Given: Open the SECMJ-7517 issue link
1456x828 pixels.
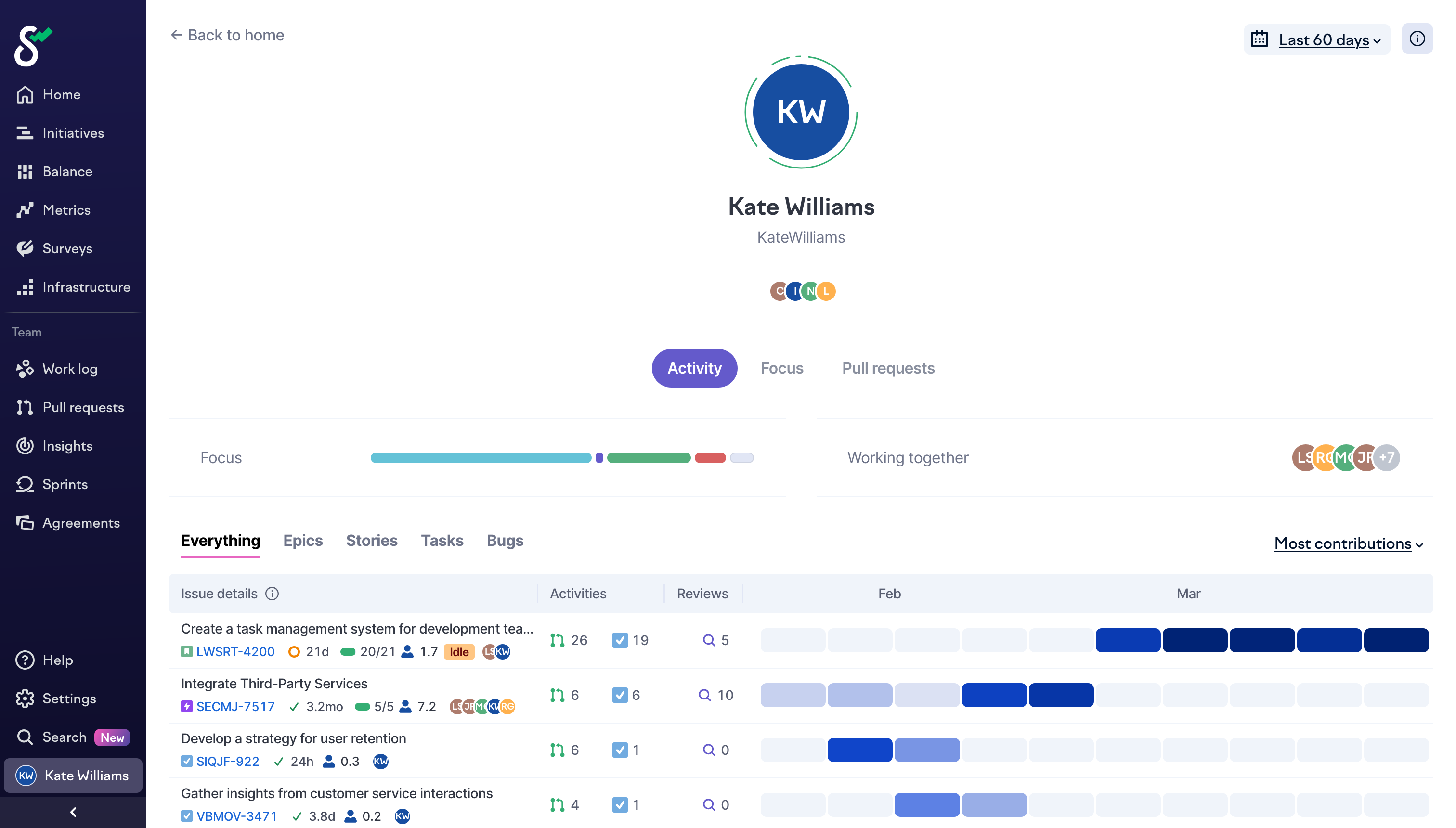Looking at the screenshot, I should (x=235, y=706).
